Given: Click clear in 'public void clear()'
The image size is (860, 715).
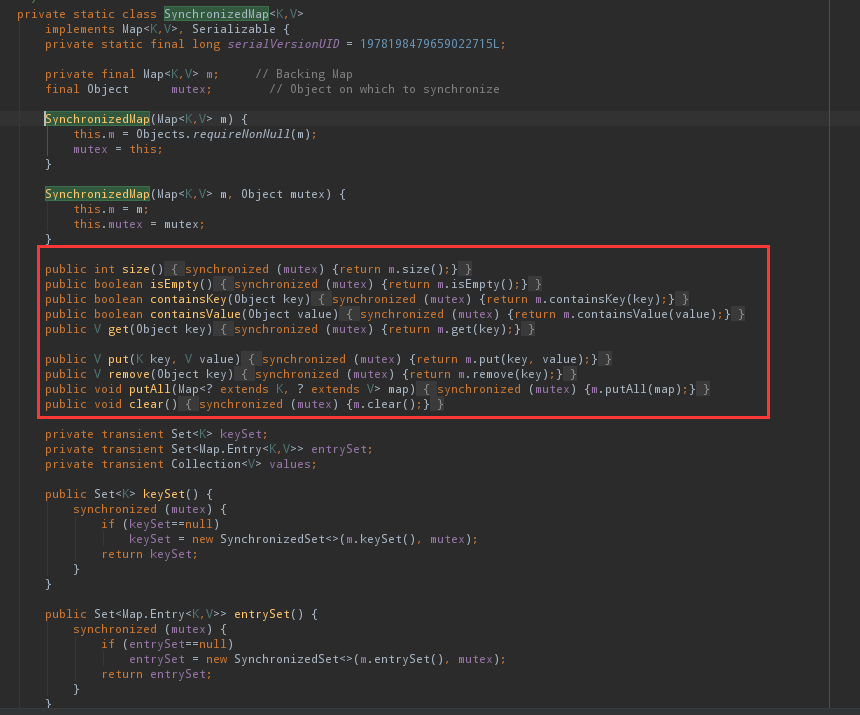Looking at the screenshot, I should pos(146,404).
